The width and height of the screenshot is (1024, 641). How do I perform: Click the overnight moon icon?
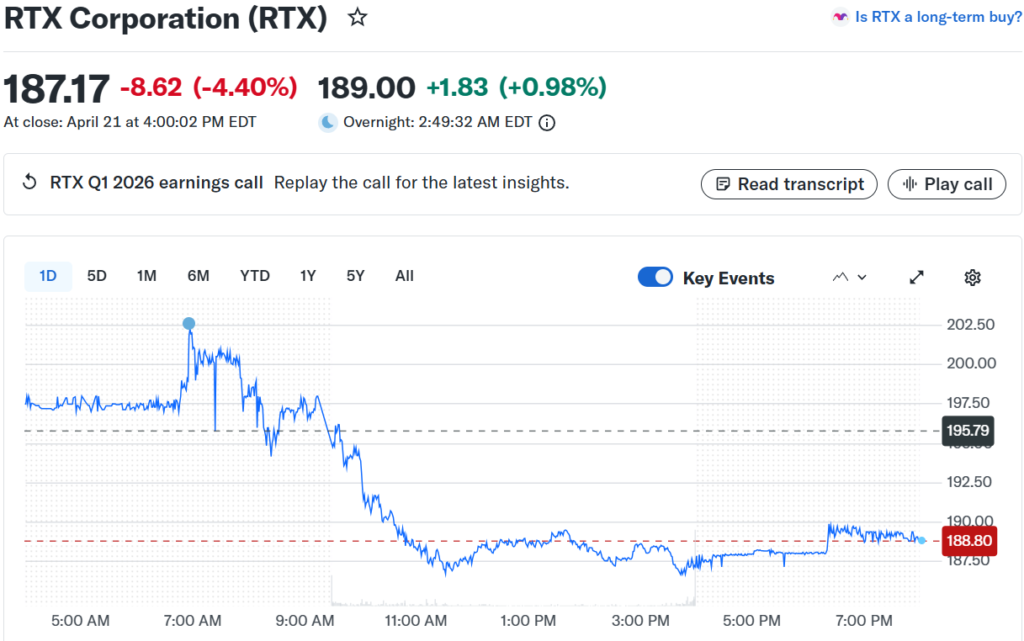(x=328, y=123)
